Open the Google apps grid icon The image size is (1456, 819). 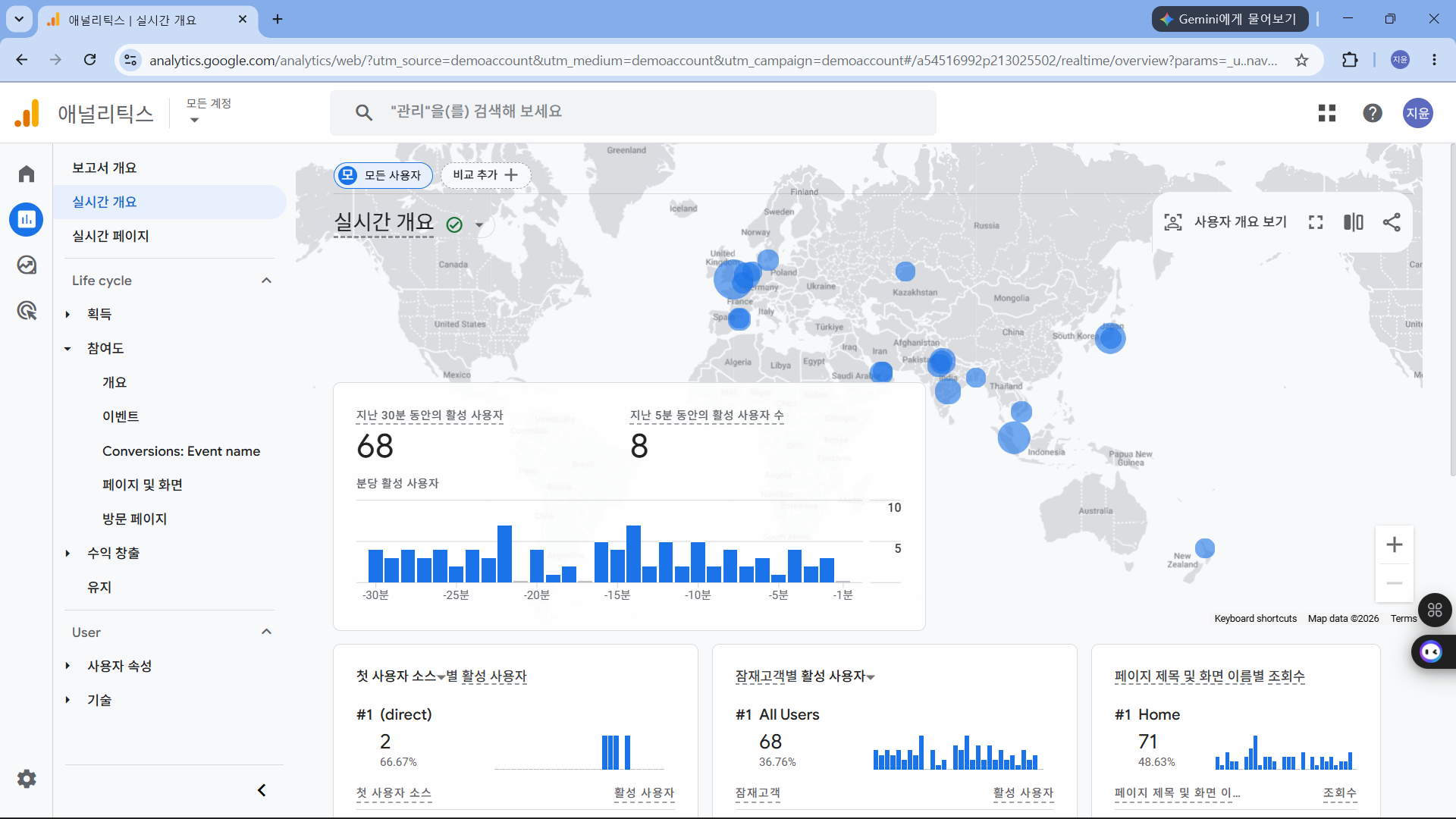click(x=1327, y=113)
